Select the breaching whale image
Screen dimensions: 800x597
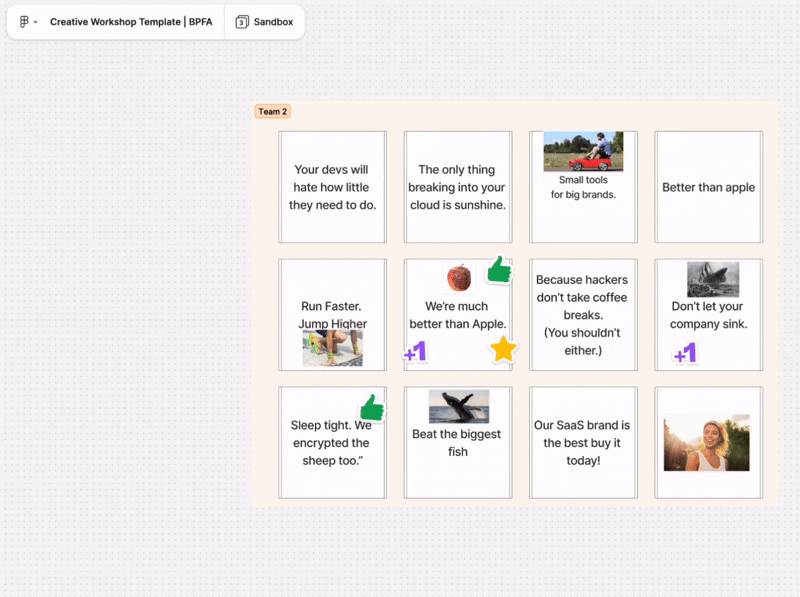(x=459, y=407)
